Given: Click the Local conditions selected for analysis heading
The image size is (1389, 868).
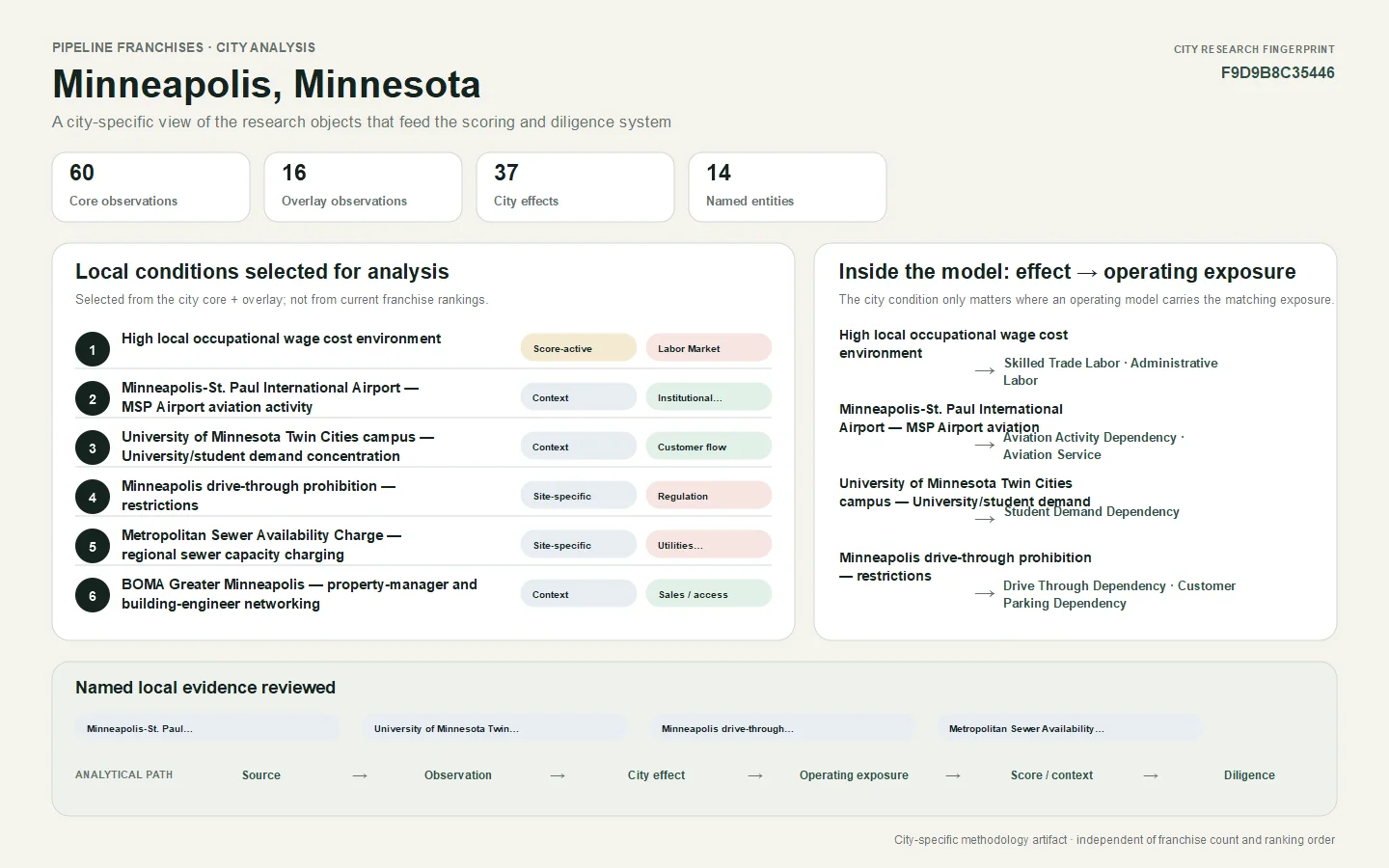Looking at the screenshot, I should [262, 272].
